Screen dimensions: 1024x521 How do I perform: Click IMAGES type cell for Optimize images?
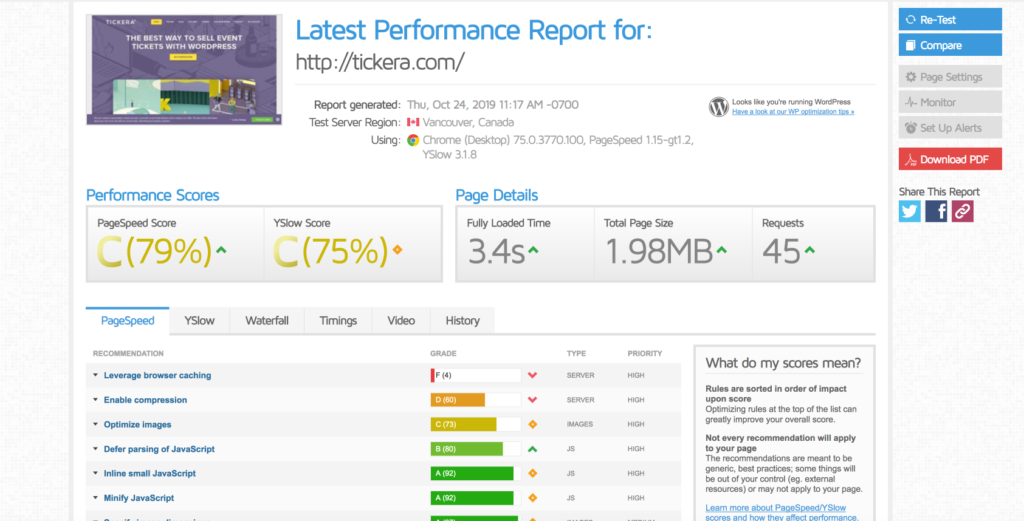(580, 424)
